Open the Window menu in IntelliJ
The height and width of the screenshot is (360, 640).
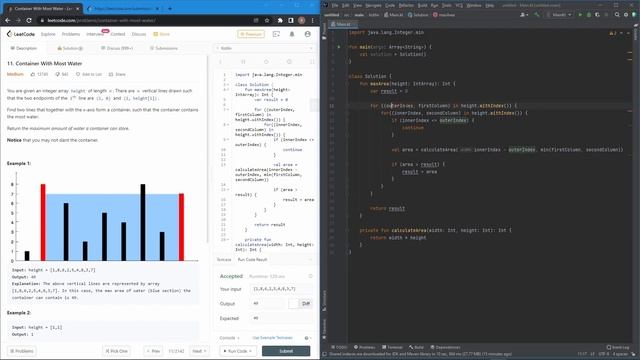coord(474,5)
